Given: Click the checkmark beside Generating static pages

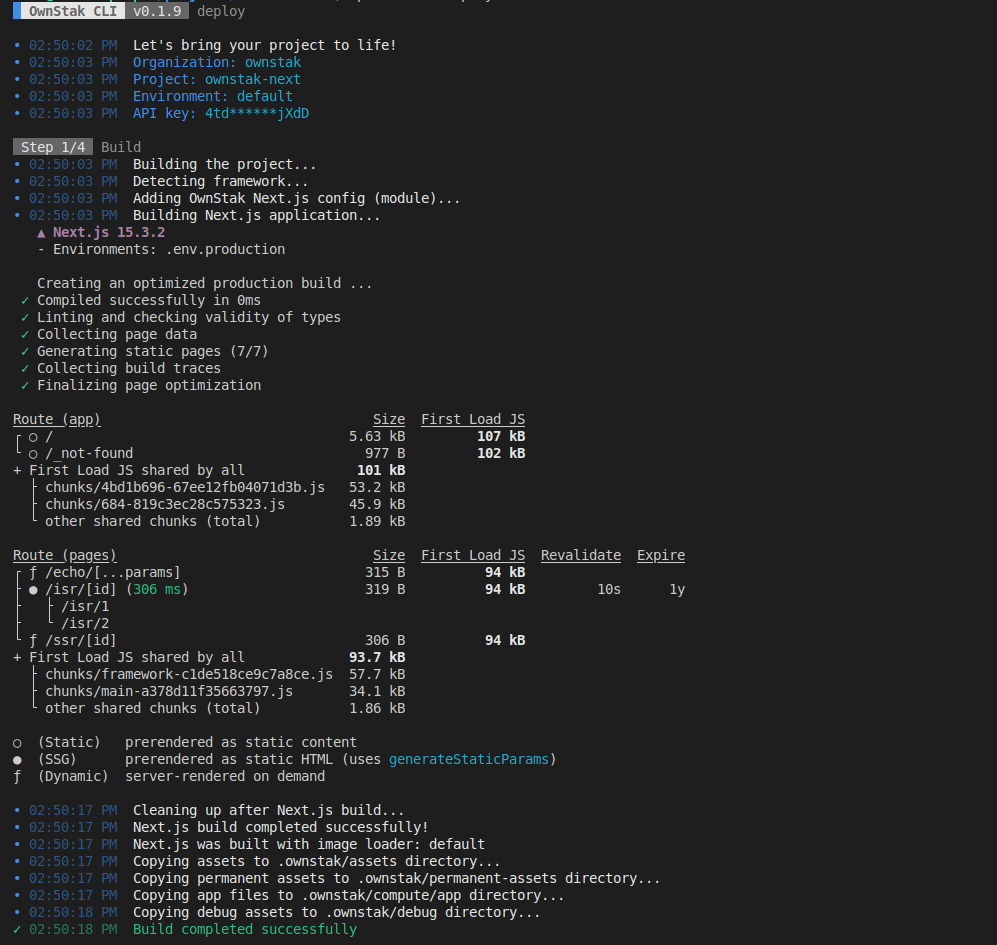Looking at the screenshot, I should click(25, 351).
